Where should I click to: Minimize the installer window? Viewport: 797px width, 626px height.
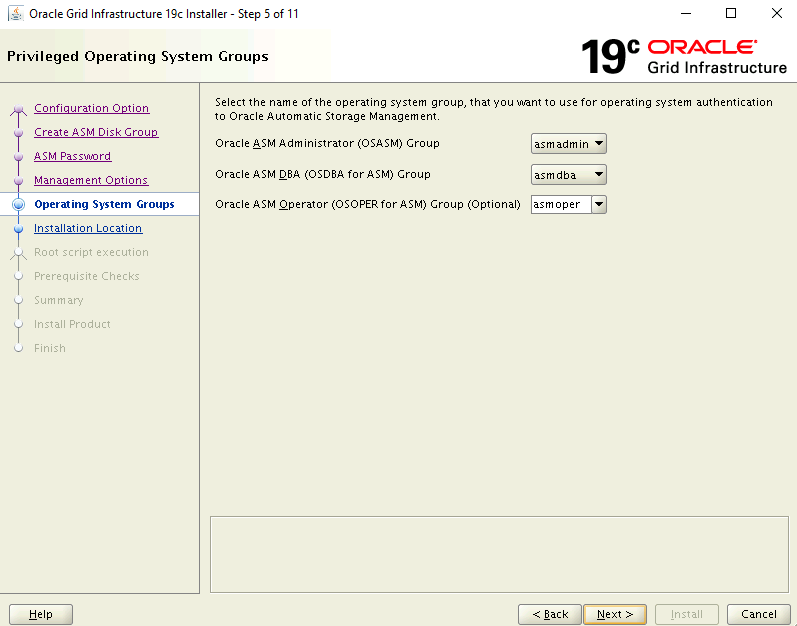686,14
